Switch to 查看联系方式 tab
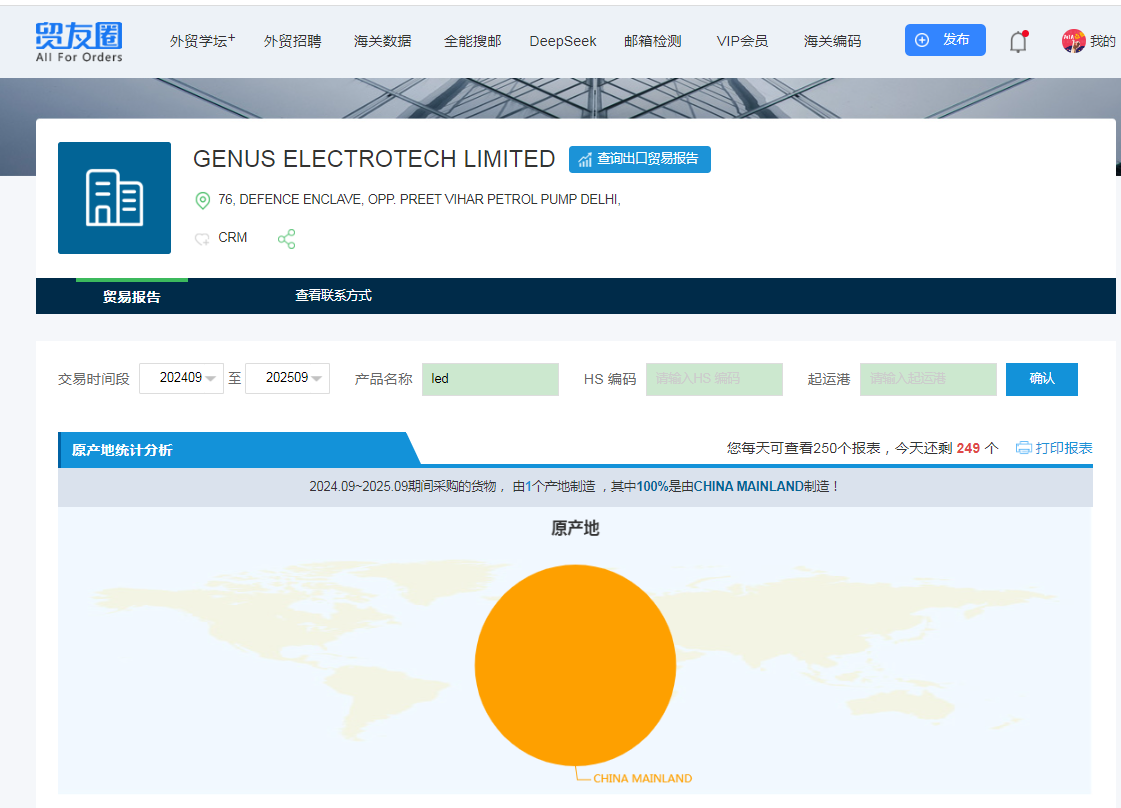The width and height of the screenshot is (1121, 808). pyautogui.click(x=333, y=296)
